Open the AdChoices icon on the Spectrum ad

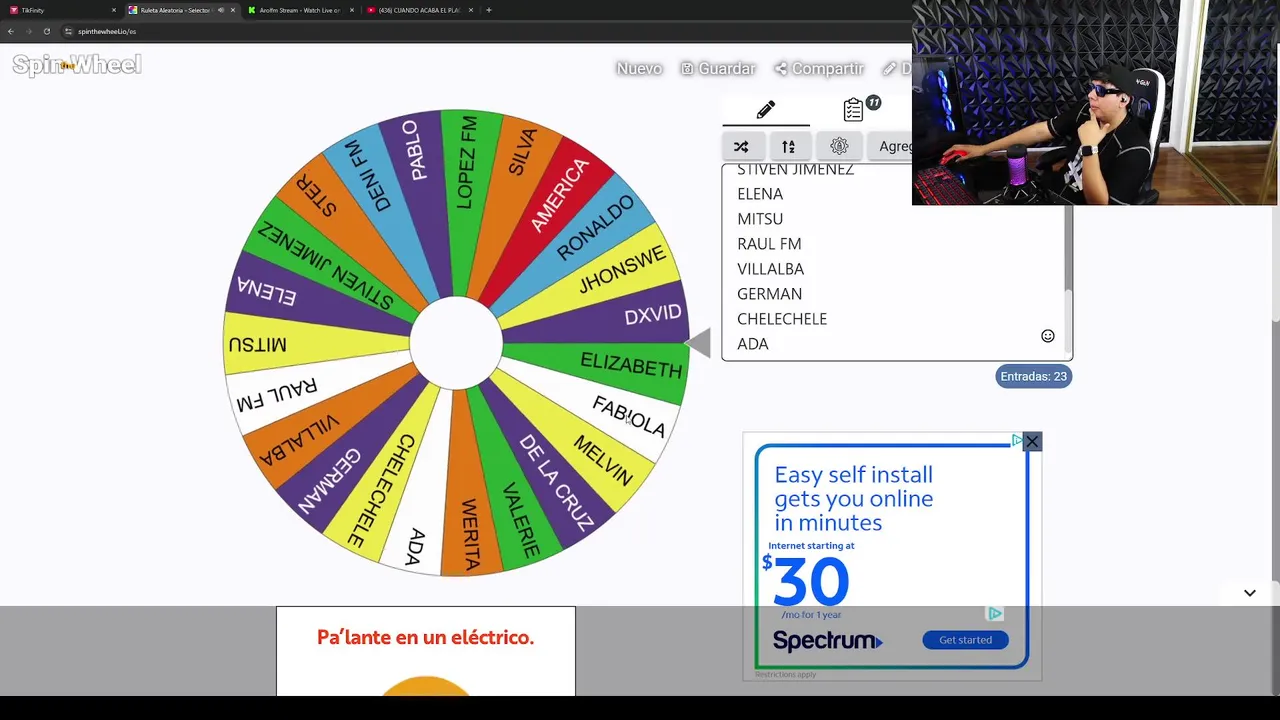coord(1016,440)
